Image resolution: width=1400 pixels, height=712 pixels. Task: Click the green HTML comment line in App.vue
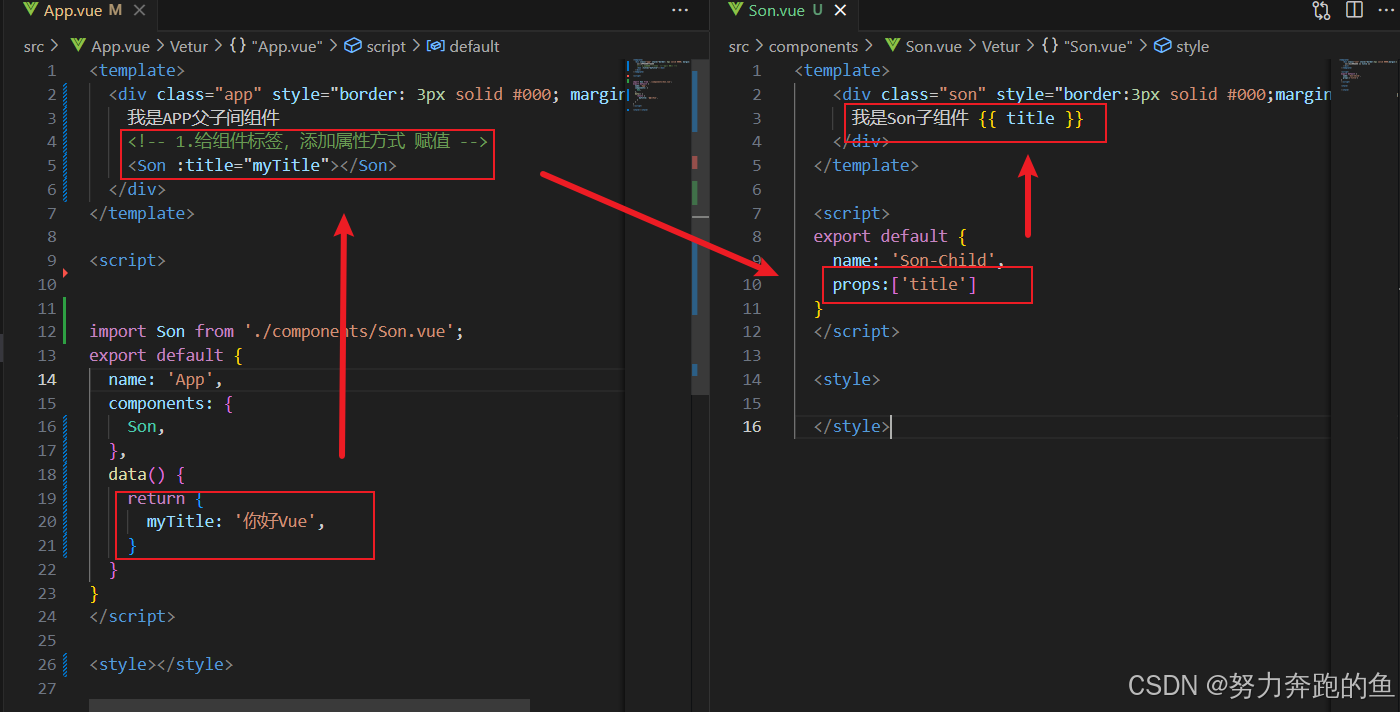coord(307,142)
